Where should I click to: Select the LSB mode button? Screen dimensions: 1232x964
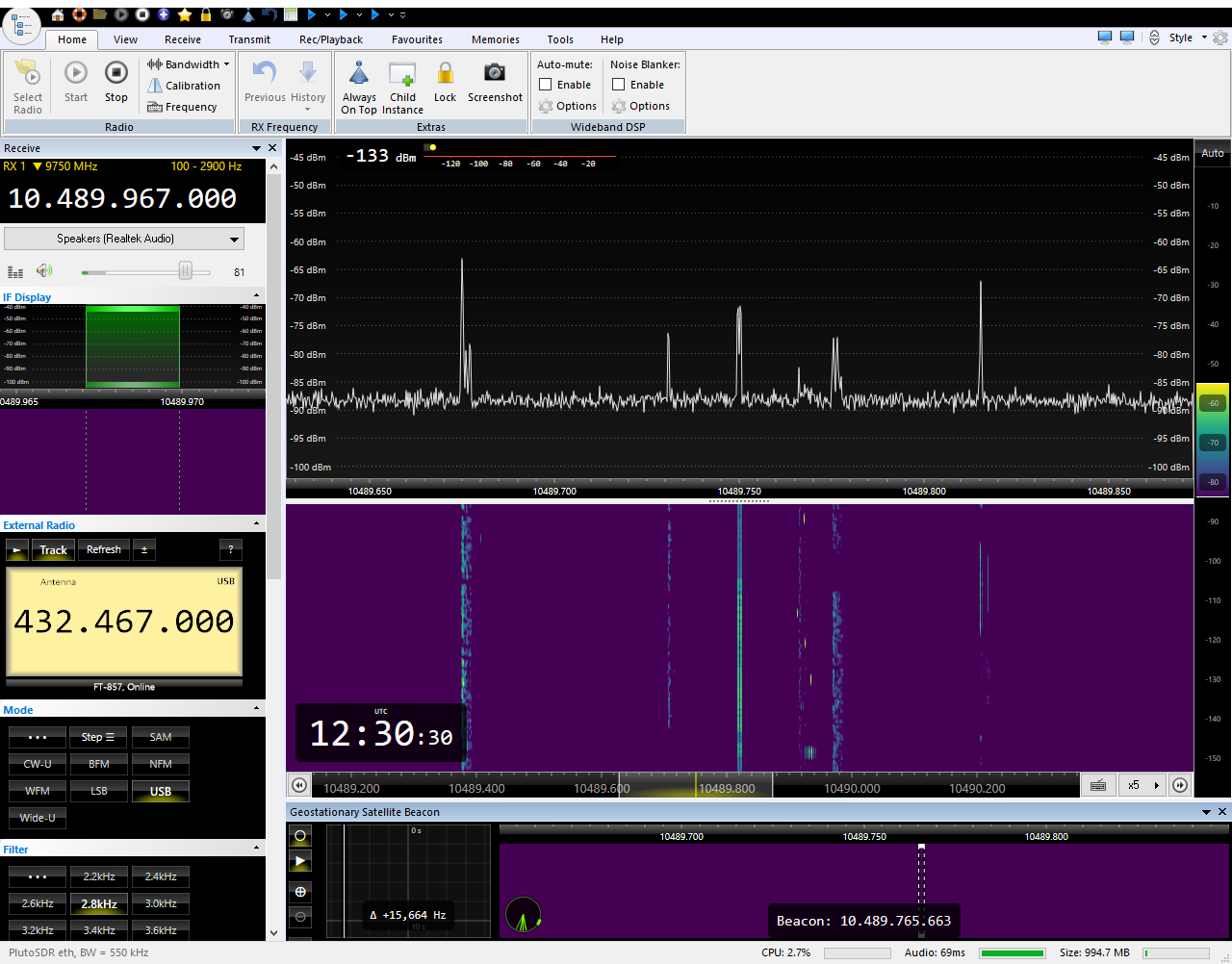[99, 791]
